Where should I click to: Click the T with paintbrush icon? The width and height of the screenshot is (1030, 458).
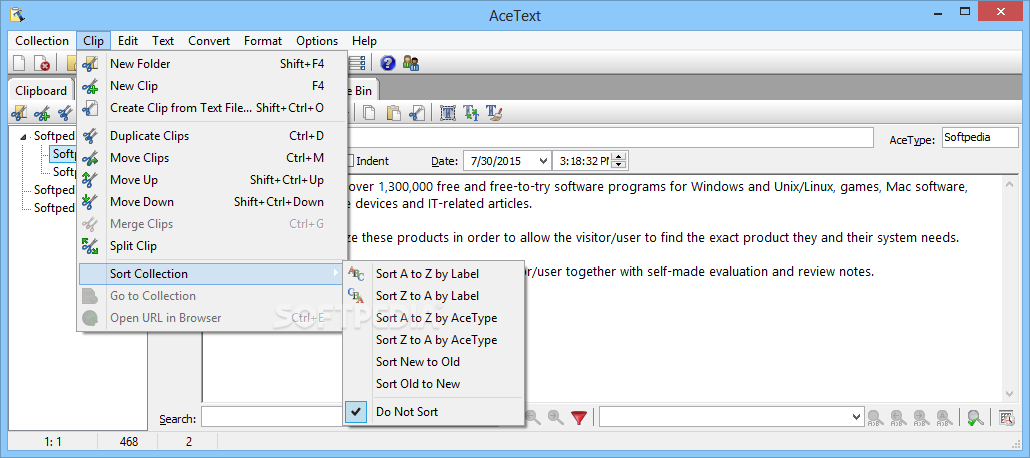494,113
